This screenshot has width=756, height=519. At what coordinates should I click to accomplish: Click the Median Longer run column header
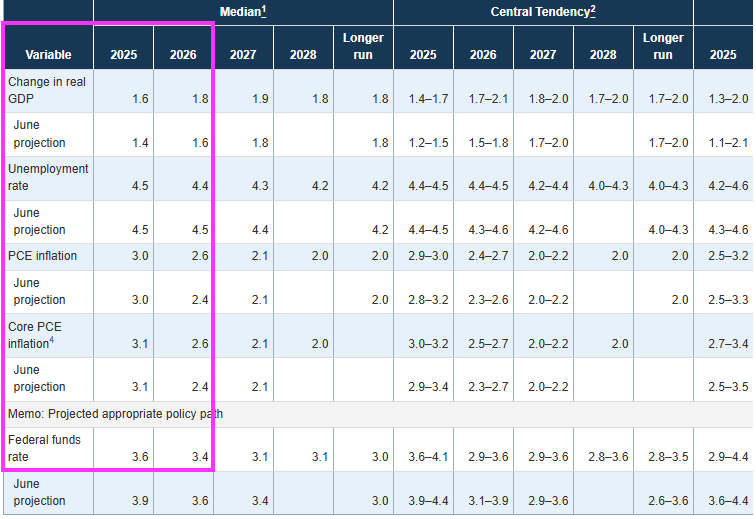point(363,46)
